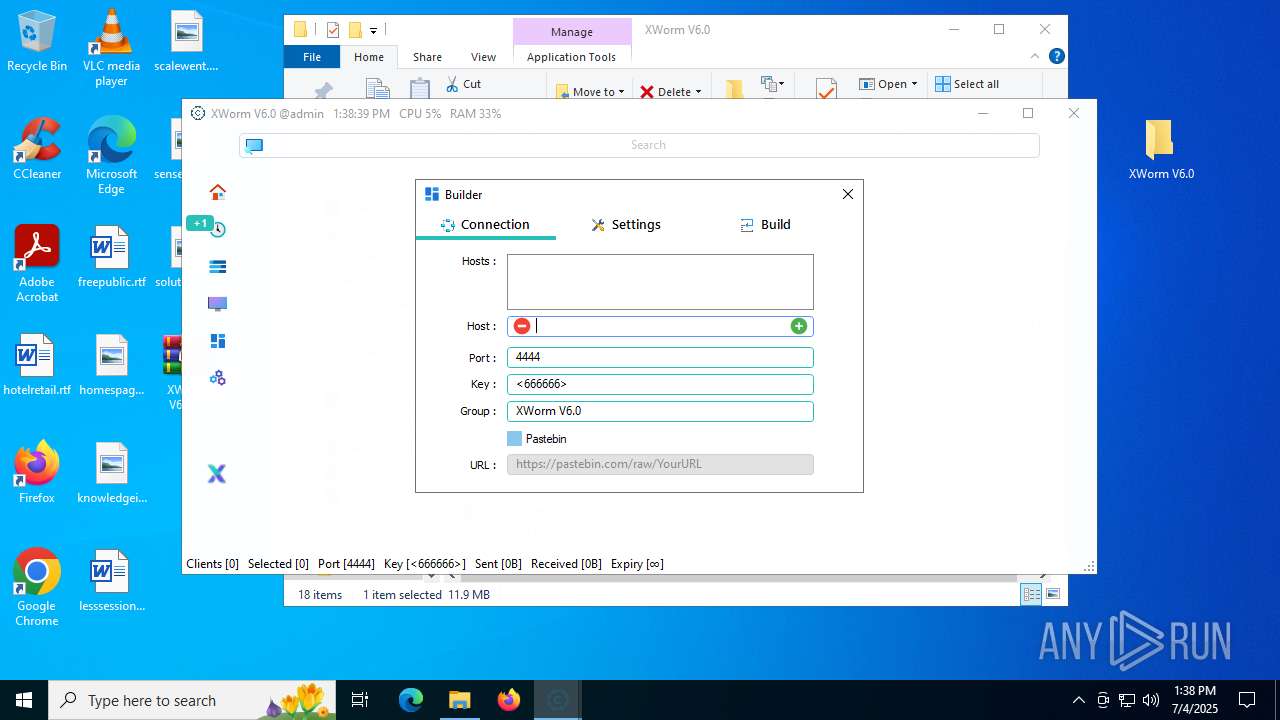This screenshot has width=1280, height=720.
Task: Click the Manage contextual tab
Action: click(572, 31)
